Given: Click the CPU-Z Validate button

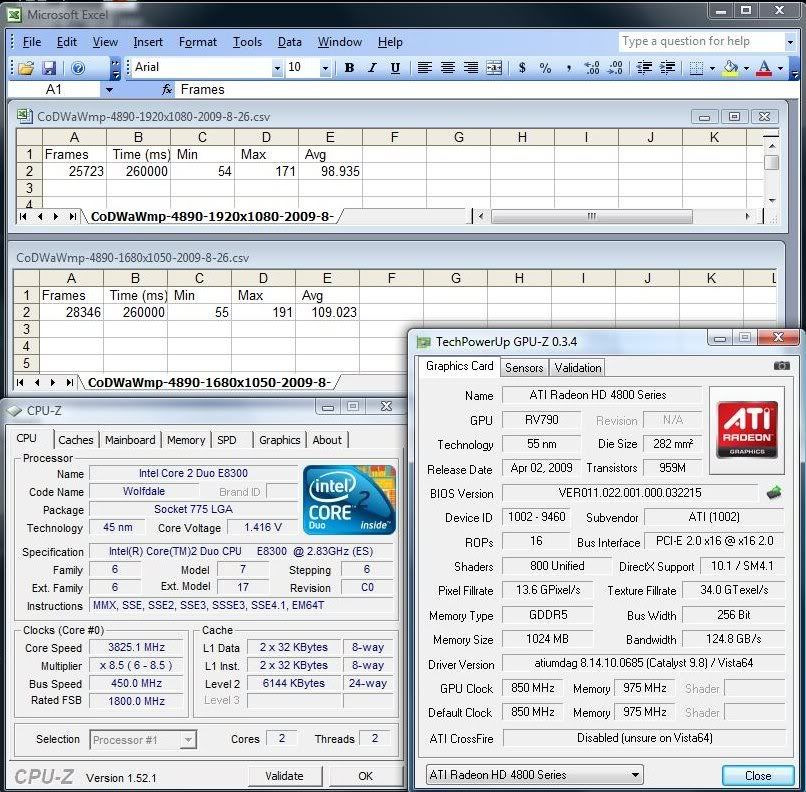Looking at the screenshot, I should click(284, 776).
